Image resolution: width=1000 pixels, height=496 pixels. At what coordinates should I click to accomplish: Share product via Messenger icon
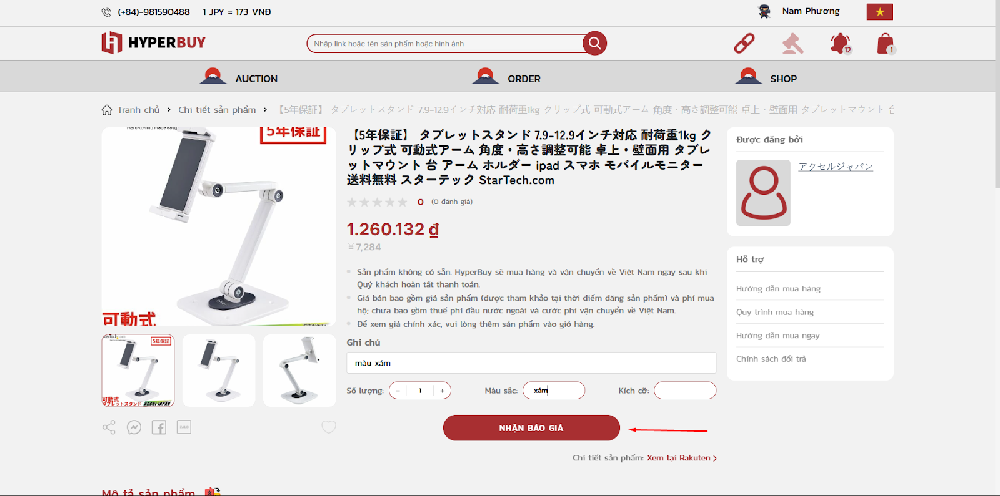134,427
